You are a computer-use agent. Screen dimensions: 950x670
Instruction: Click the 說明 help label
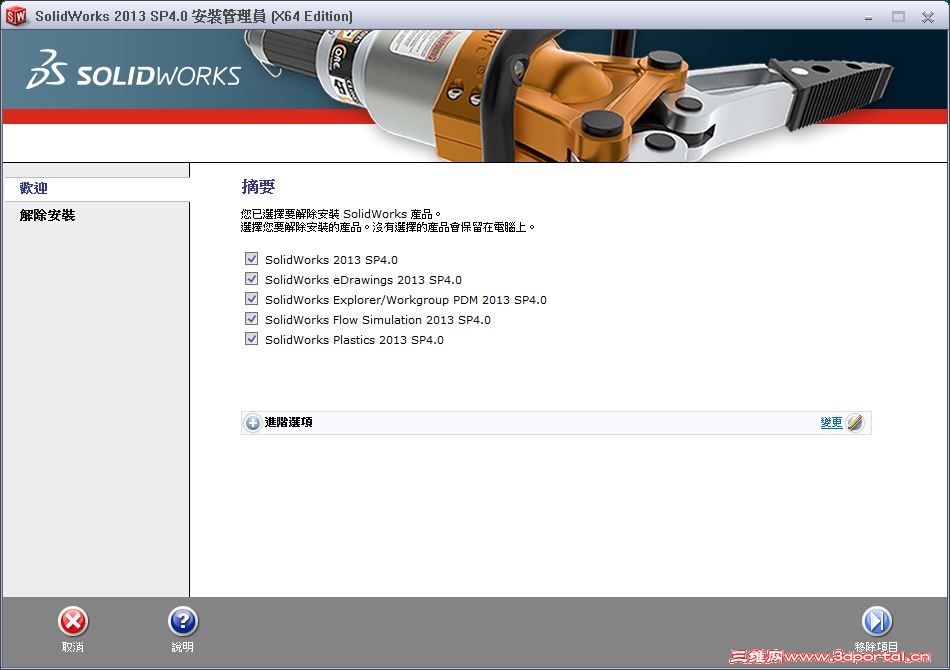[182, 647]
